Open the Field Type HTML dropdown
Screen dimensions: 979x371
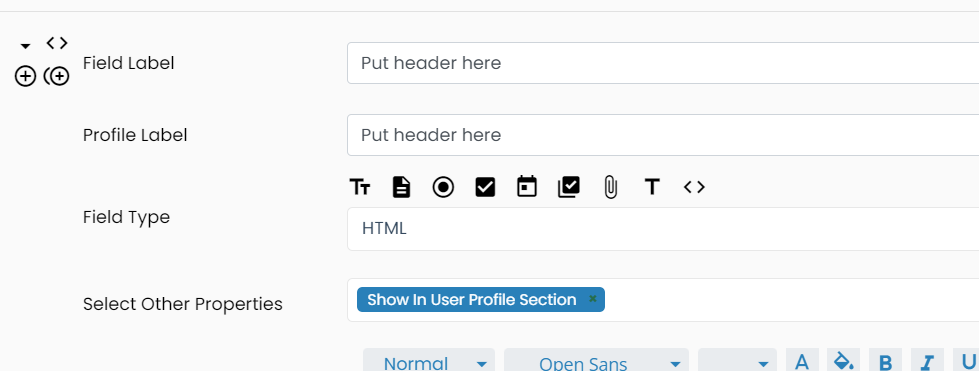pos(663,229)
